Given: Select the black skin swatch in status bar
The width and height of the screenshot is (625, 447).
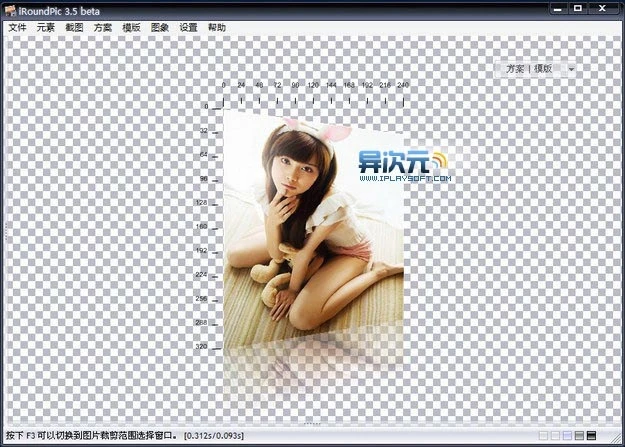Looking at the screenshot, I should (x=592, y=435).
